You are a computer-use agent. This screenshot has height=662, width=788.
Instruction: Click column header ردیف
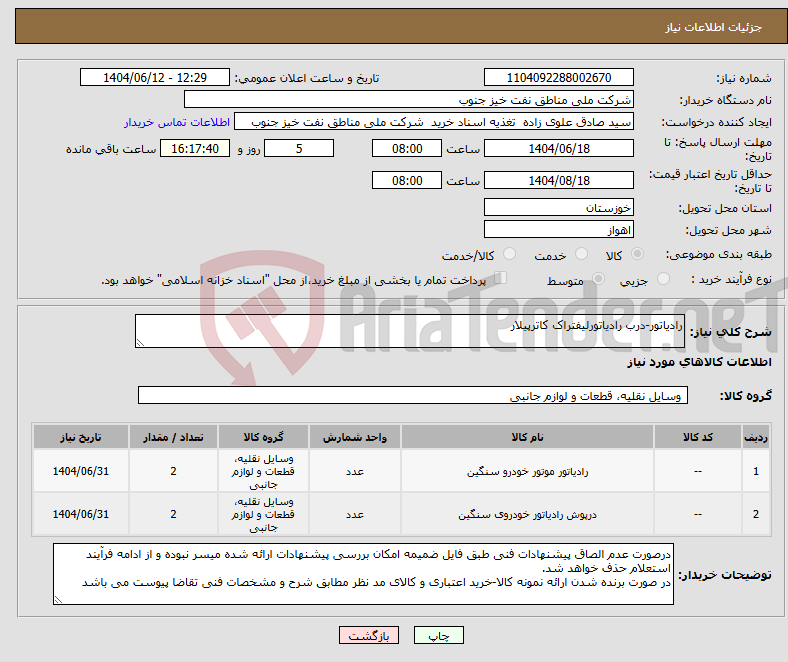756,437
